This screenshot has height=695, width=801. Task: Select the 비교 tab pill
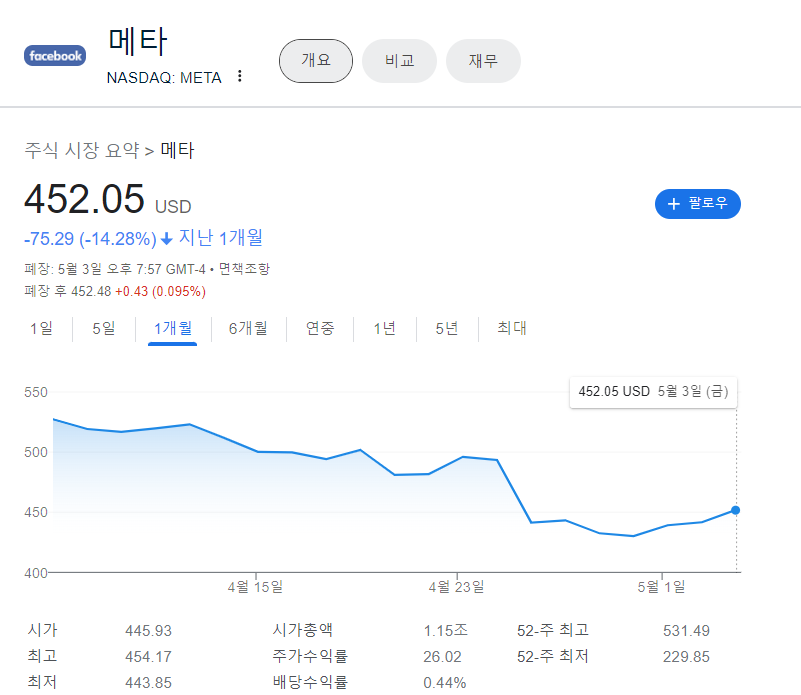tap(399, 61)
